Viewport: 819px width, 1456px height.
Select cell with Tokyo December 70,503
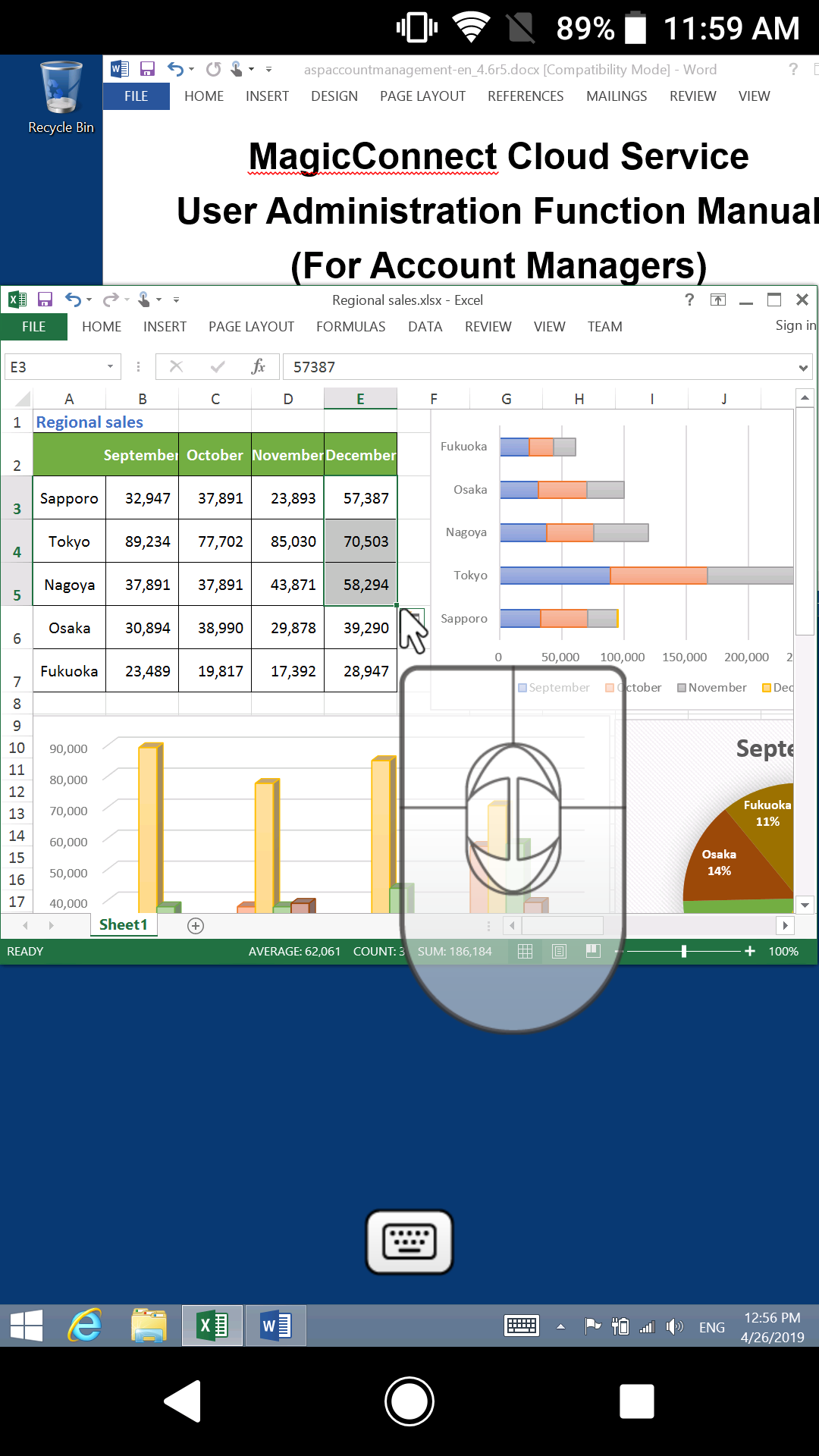[360, 541]
